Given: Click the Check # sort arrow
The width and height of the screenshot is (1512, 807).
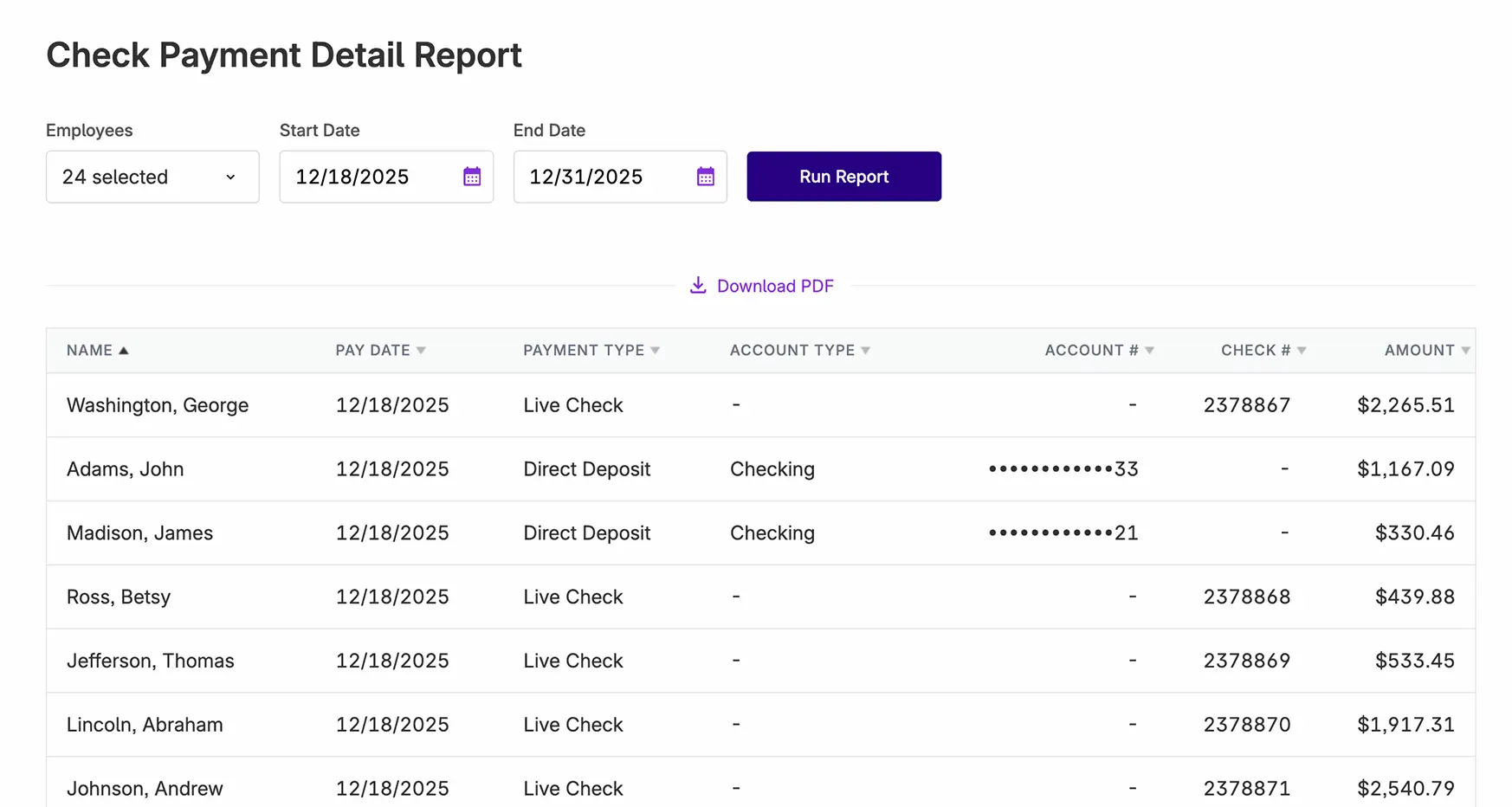Looking at the screenshot, I should 1302,351.
